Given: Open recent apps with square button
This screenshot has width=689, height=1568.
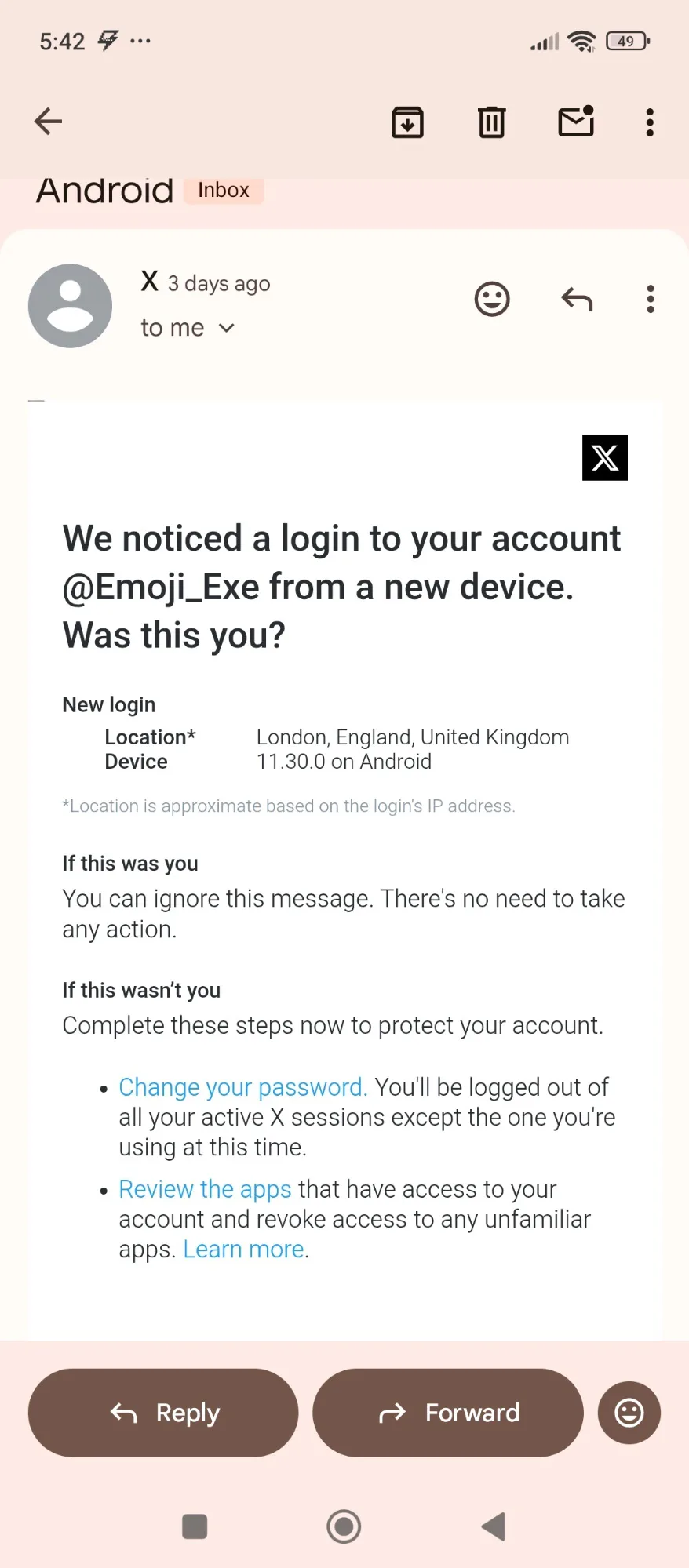Looking at the screenshot, I should 195,1526.
